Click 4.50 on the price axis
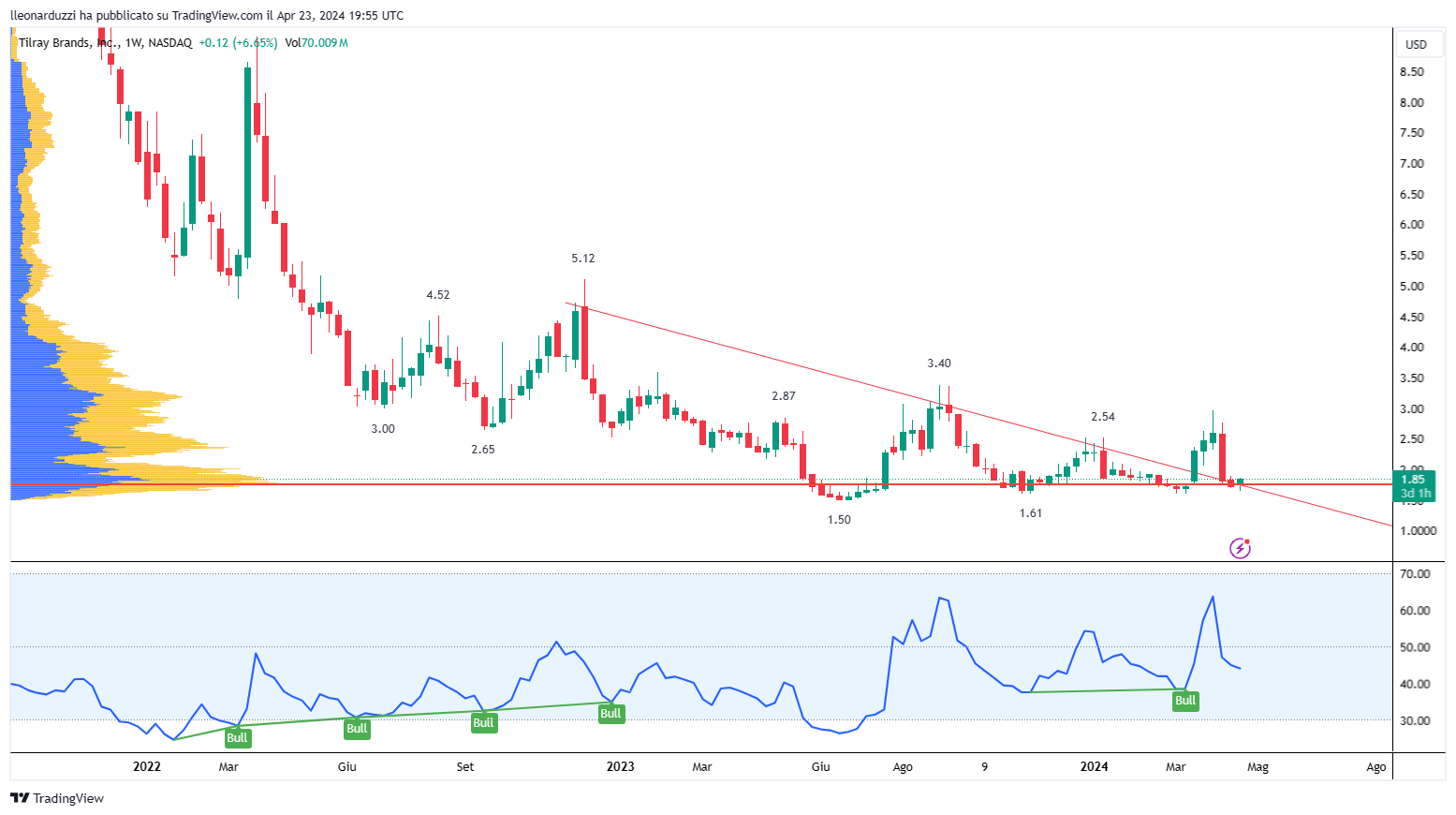This screenshot has width=1456, height=815. 1412,318
